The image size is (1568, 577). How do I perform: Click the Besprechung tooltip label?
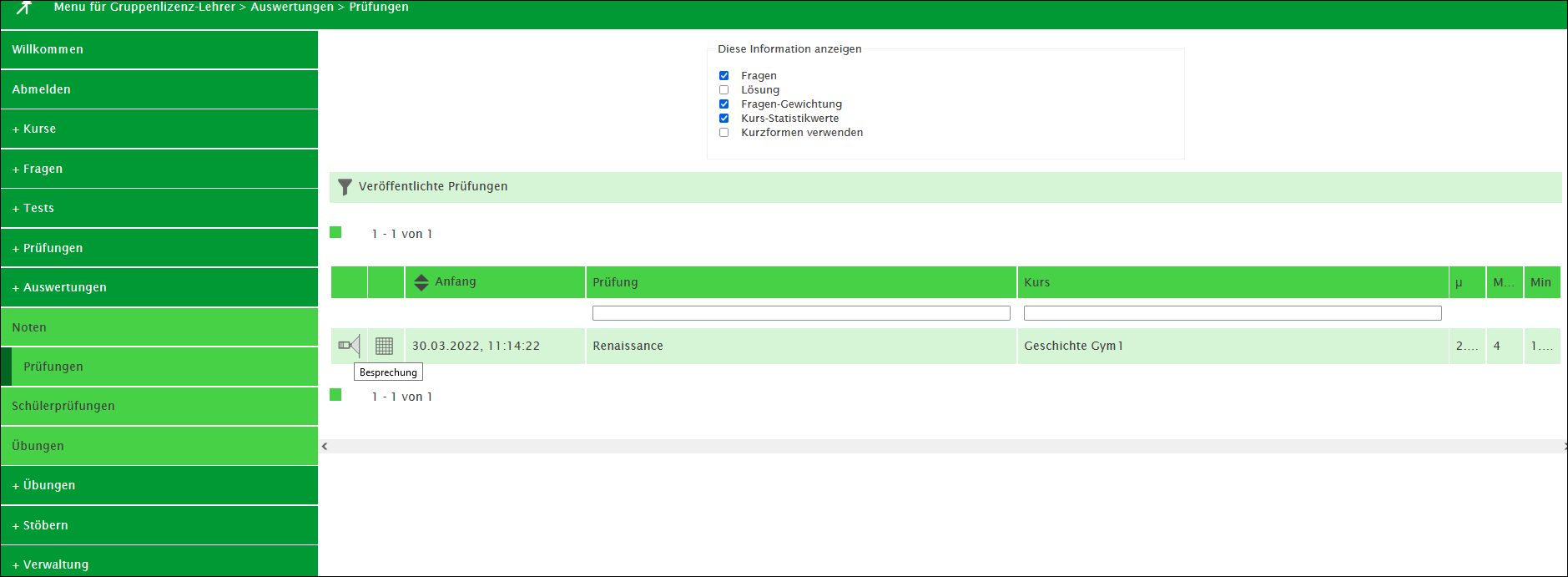click(388, 372)
